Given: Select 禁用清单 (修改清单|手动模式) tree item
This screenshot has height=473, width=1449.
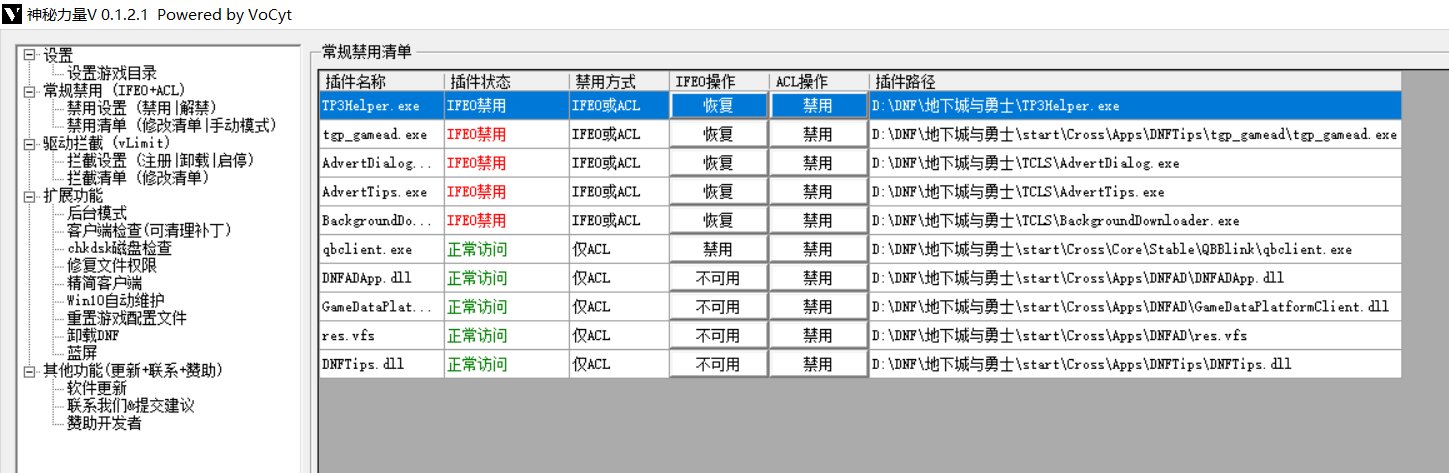Looking at the screenshot, I should coord(170,126).
